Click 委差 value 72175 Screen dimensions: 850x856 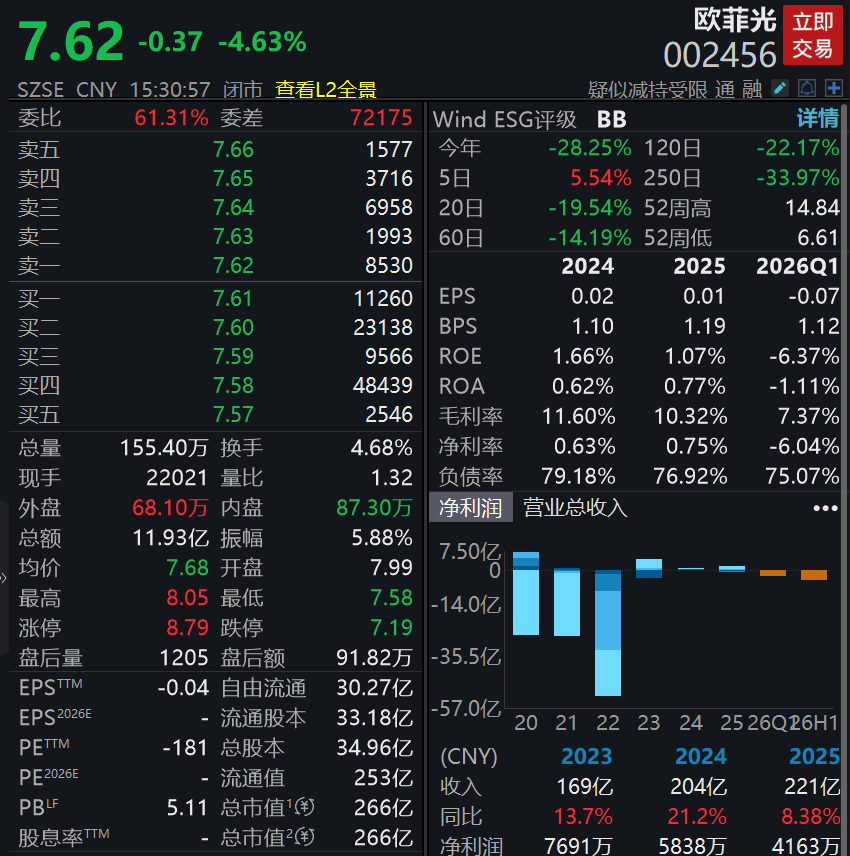tap(381, 117)
